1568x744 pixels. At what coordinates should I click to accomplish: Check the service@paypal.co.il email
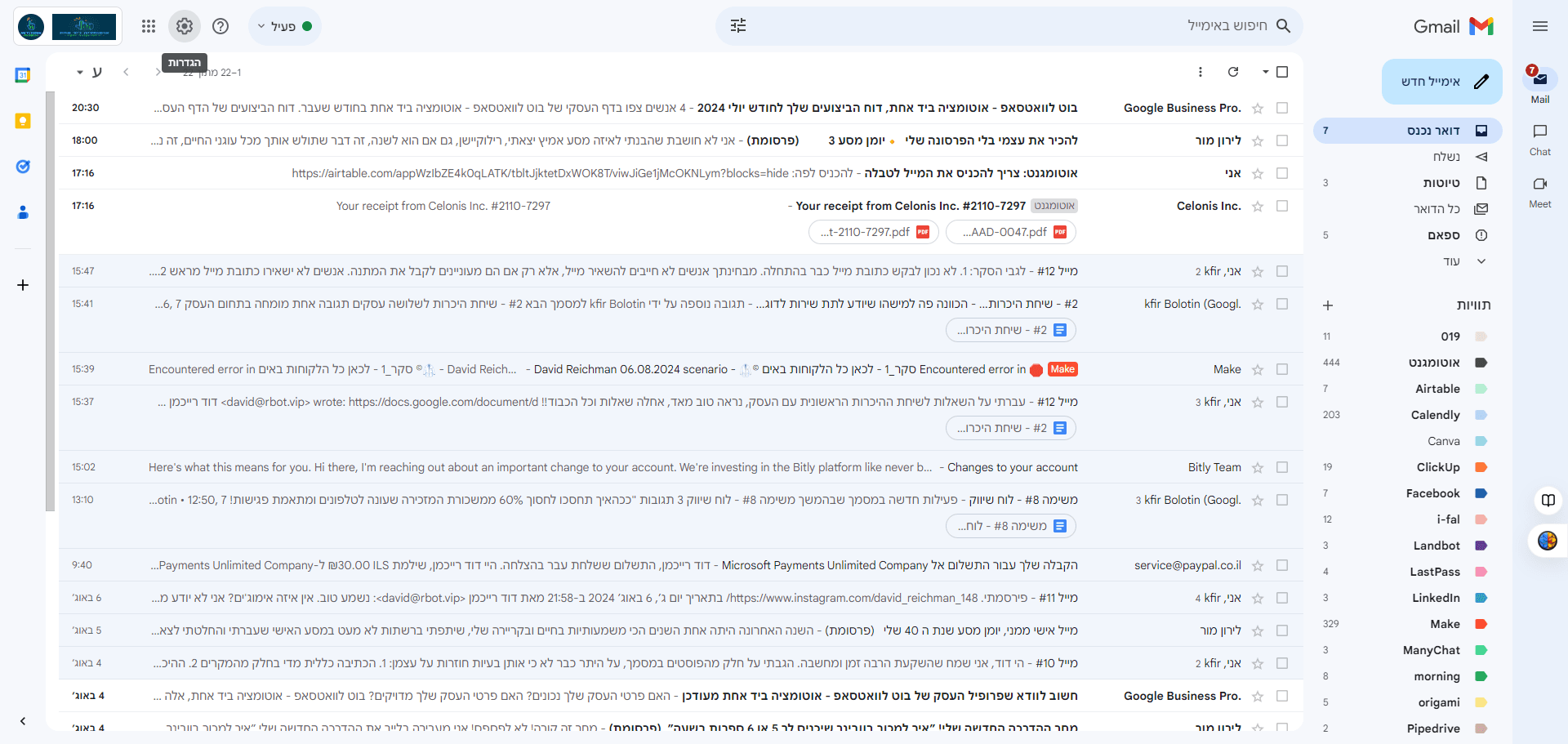click(1282, 565)
